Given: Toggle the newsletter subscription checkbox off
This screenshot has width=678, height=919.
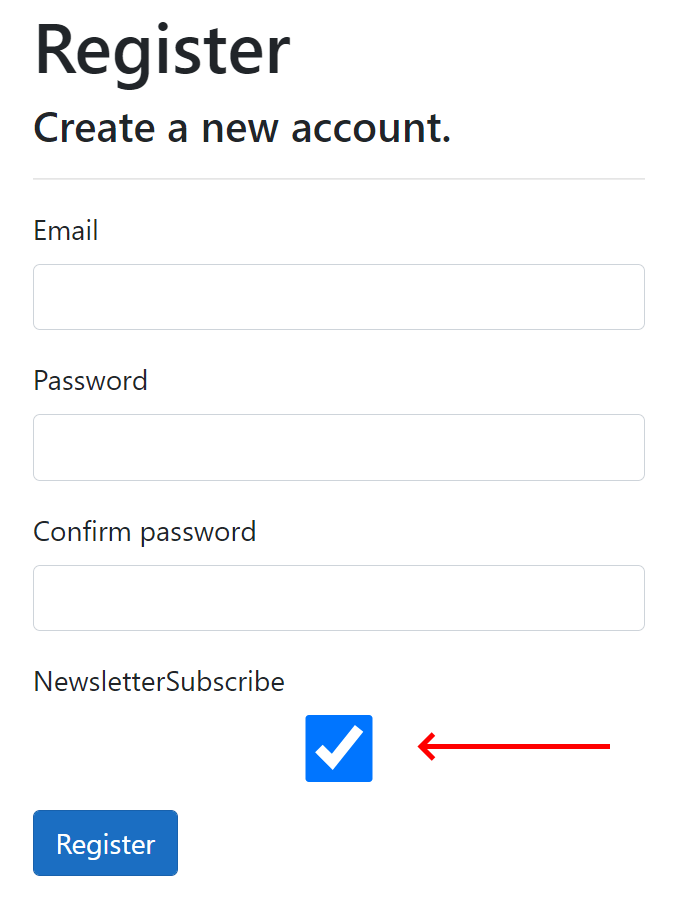Looking at the screenshot, I should pos(339,747).
